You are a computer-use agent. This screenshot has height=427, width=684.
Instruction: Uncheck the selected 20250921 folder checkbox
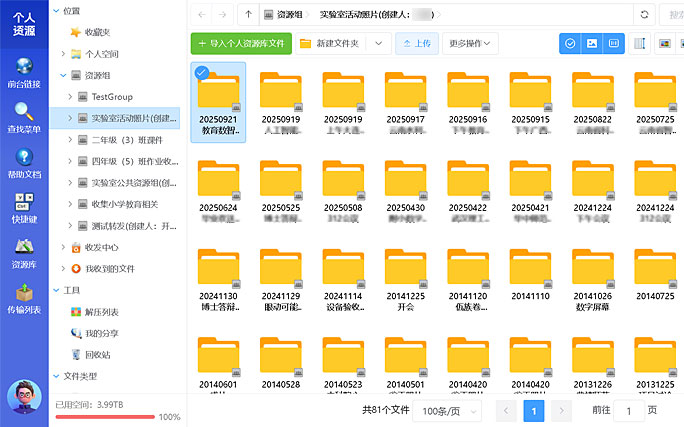coord(201,72)
